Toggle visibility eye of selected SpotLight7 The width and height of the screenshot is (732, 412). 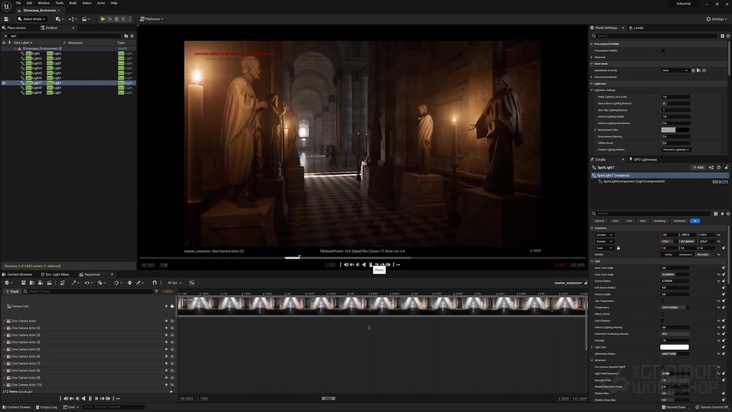click(x=4, y=83)
